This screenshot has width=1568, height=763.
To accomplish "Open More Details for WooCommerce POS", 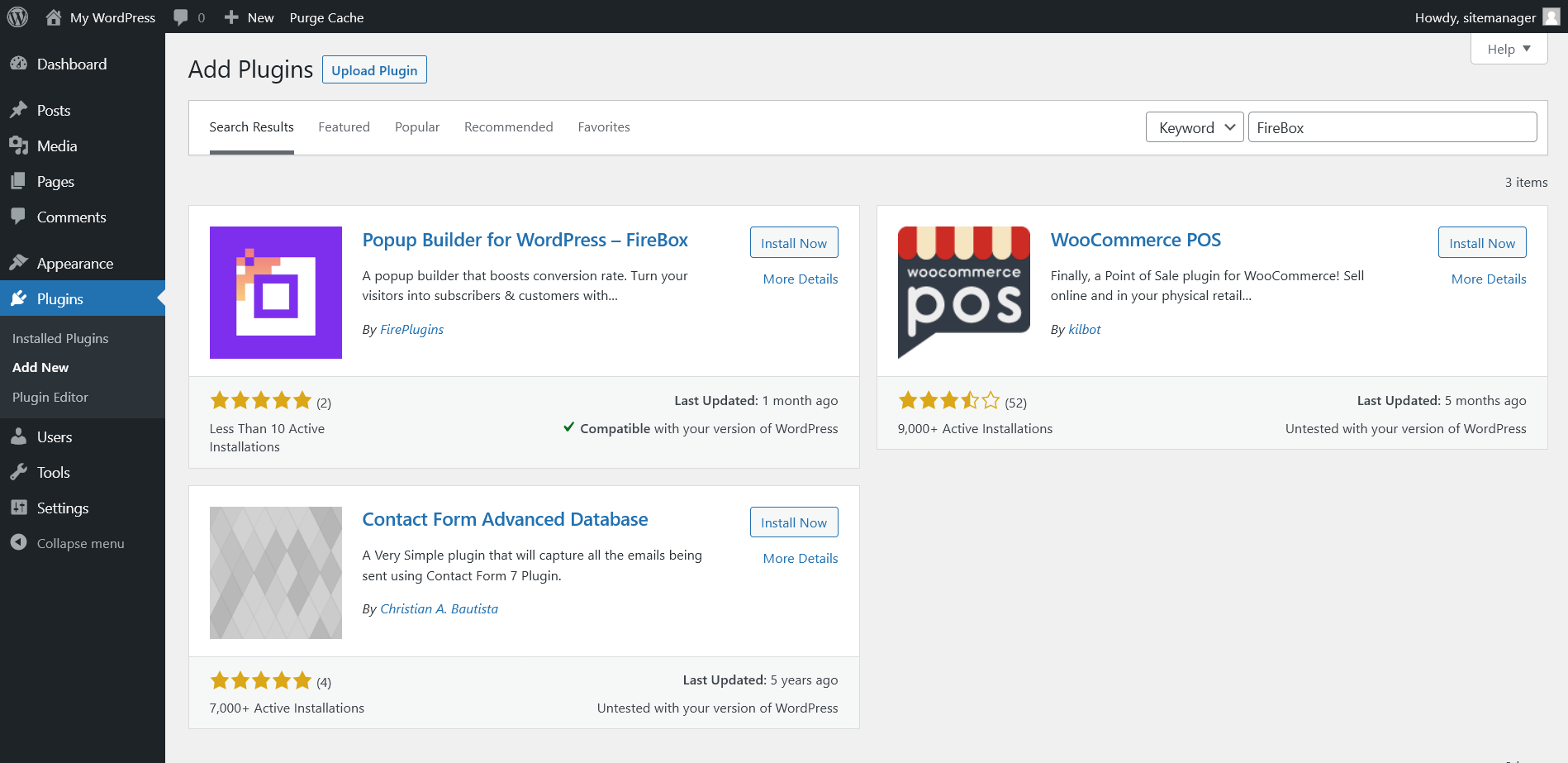I will 1488,279.
